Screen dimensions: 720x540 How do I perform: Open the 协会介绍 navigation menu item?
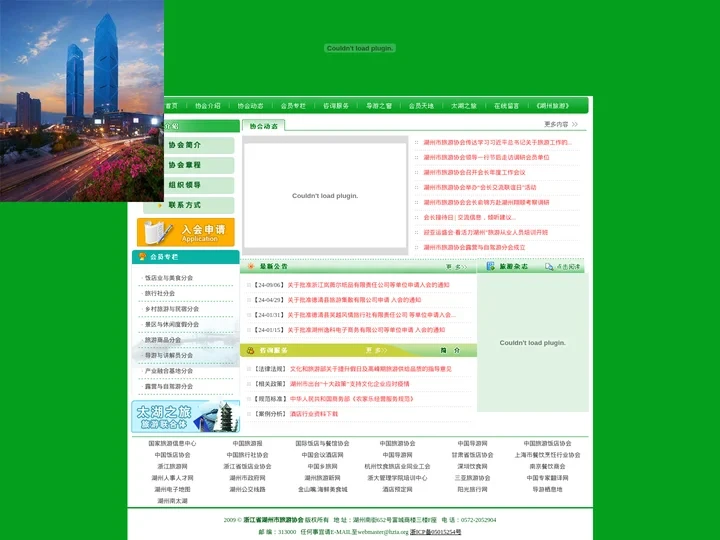tap(208, 106)
